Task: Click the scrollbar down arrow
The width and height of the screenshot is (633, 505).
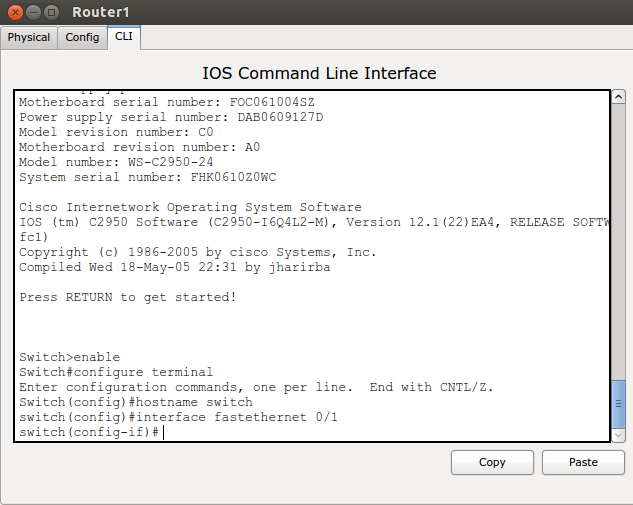Action: [618, 436]
